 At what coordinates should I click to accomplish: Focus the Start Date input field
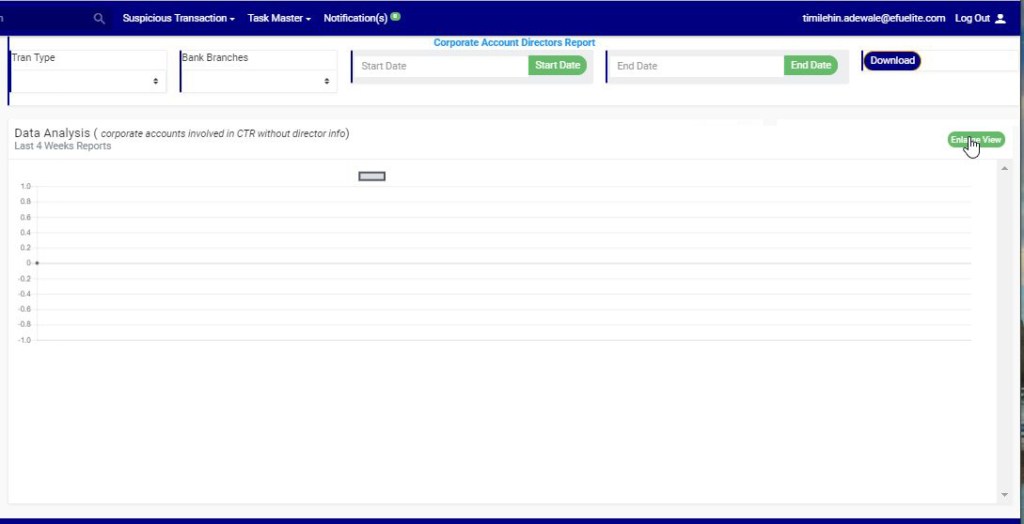click(x=440, y=66)
